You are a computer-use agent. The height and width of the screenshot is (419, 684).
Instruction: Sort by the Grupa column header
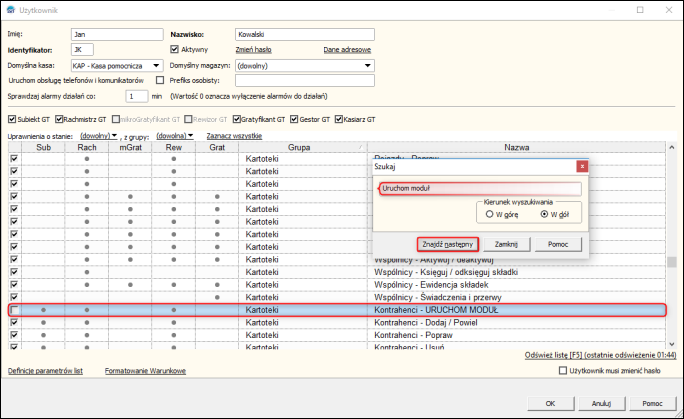(297, 148)
